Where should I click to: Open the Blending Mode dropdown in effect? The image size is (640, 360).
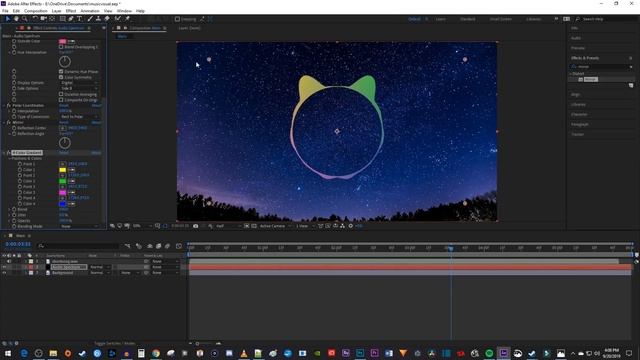tap(79, 226)
